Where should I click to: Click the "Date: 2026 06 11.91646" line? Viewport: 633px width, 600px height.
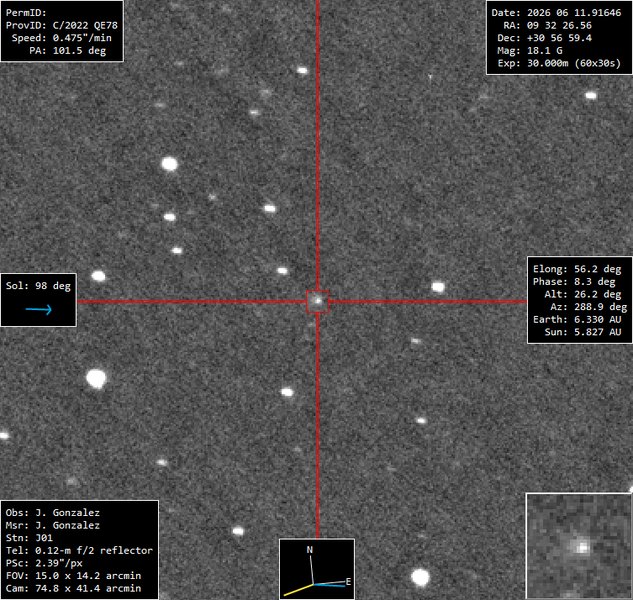pyautogui.click(x=556, y=13)
